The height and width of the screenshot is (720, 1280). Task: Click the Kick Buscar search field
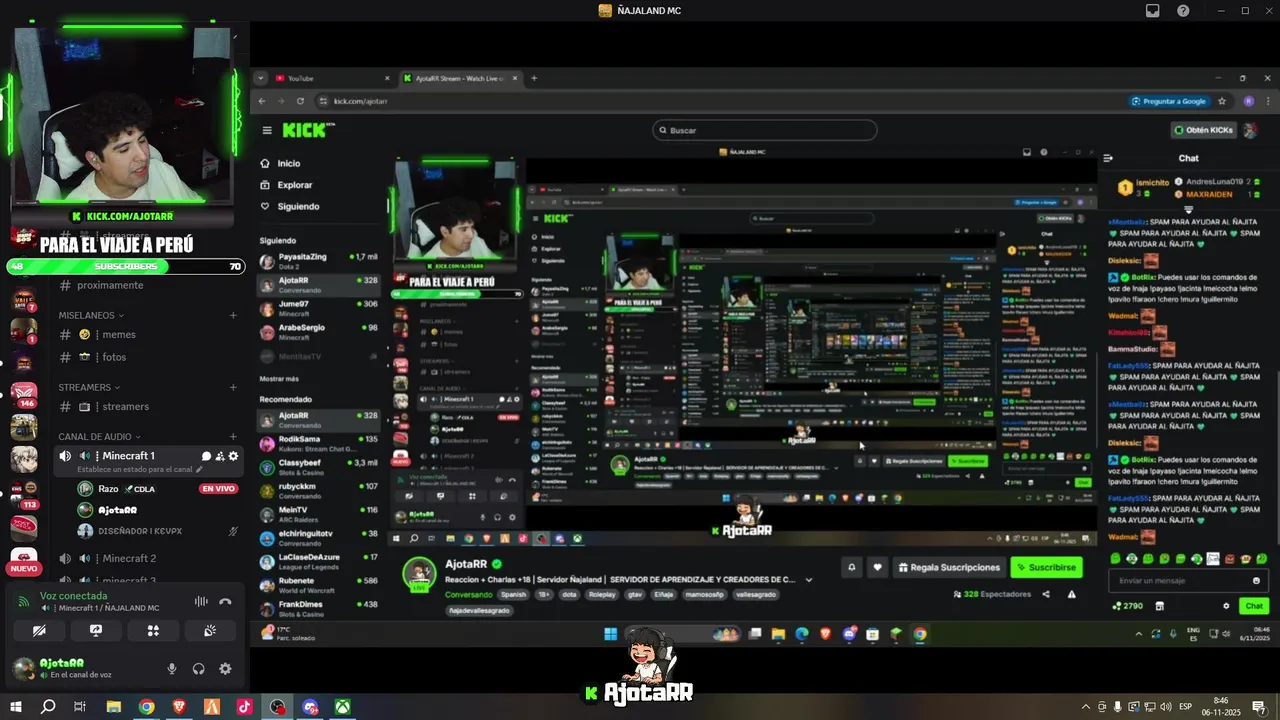(764, 130)
